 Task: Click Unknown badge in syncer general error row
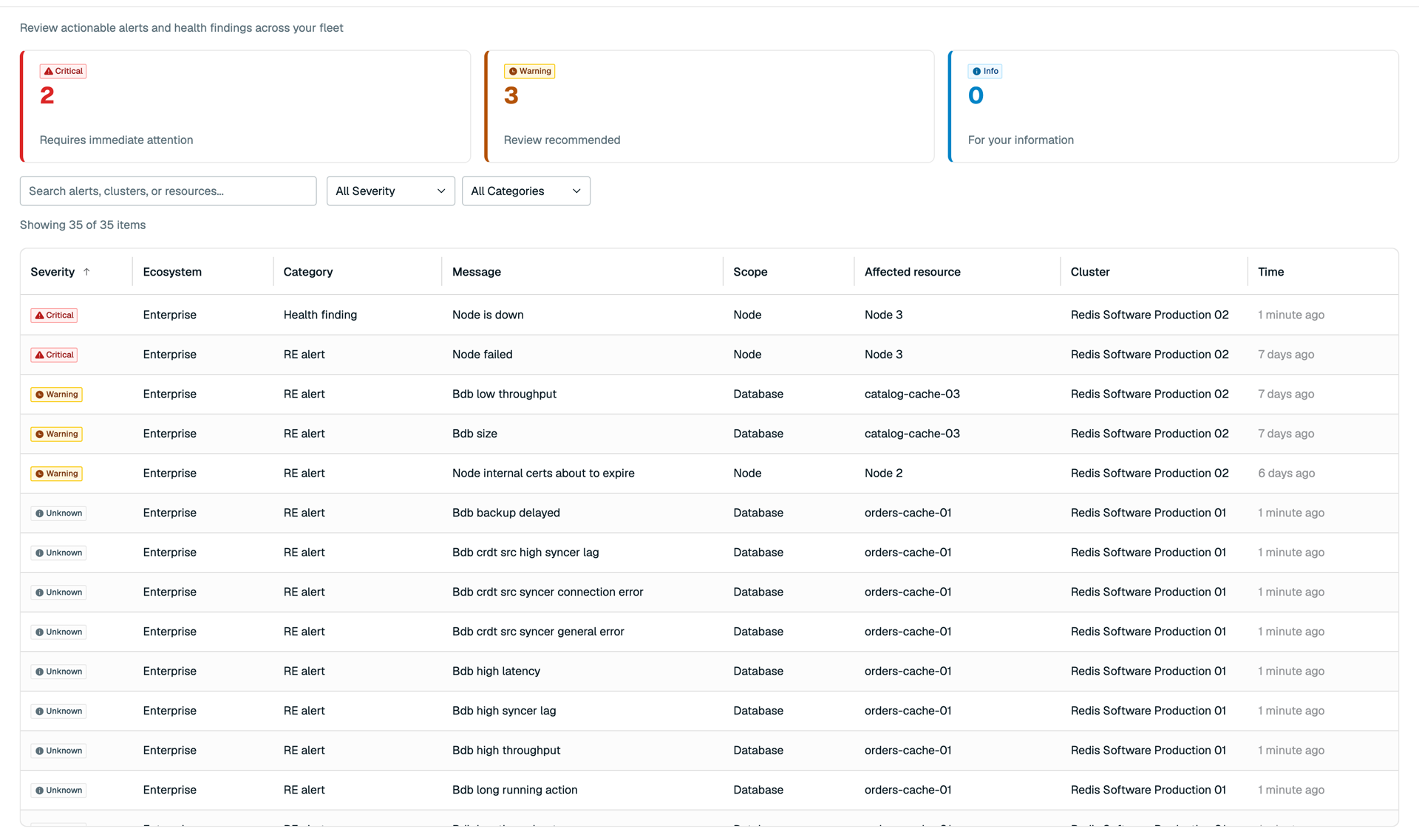(58, 632)
